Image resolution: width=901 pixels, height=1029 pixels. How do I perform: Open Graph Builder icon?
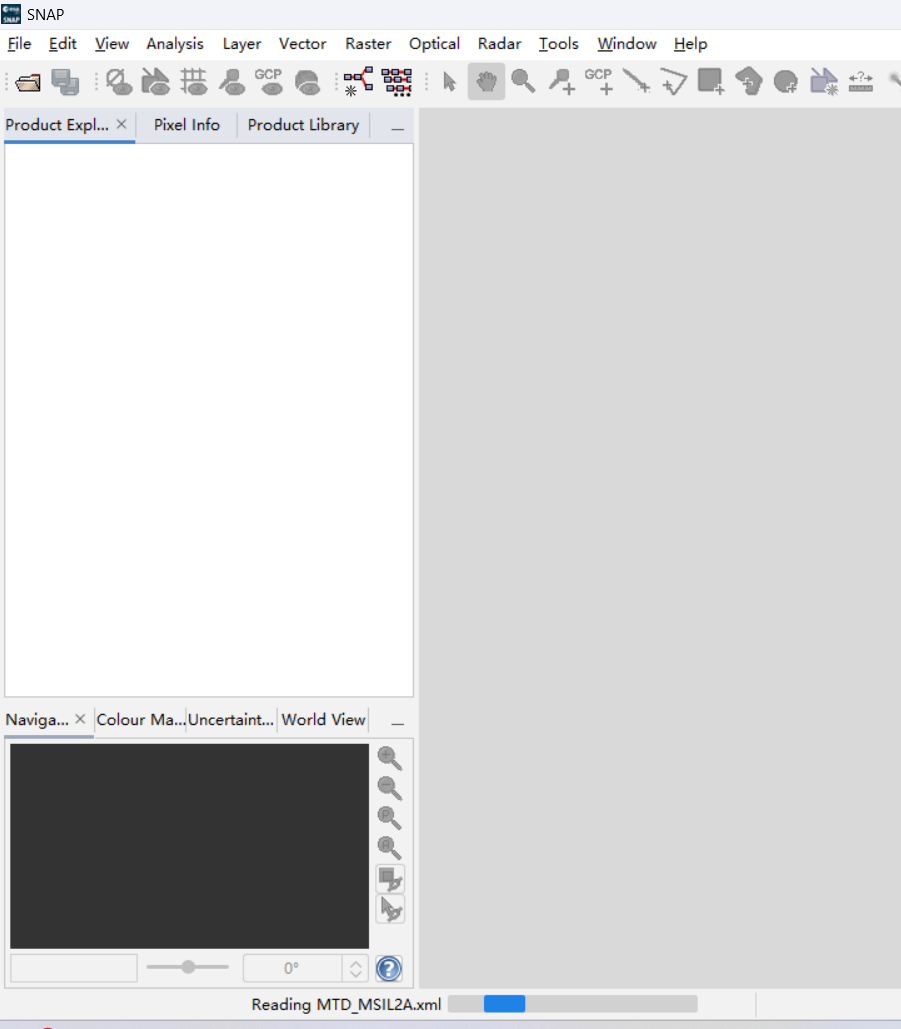click(359, 82)
